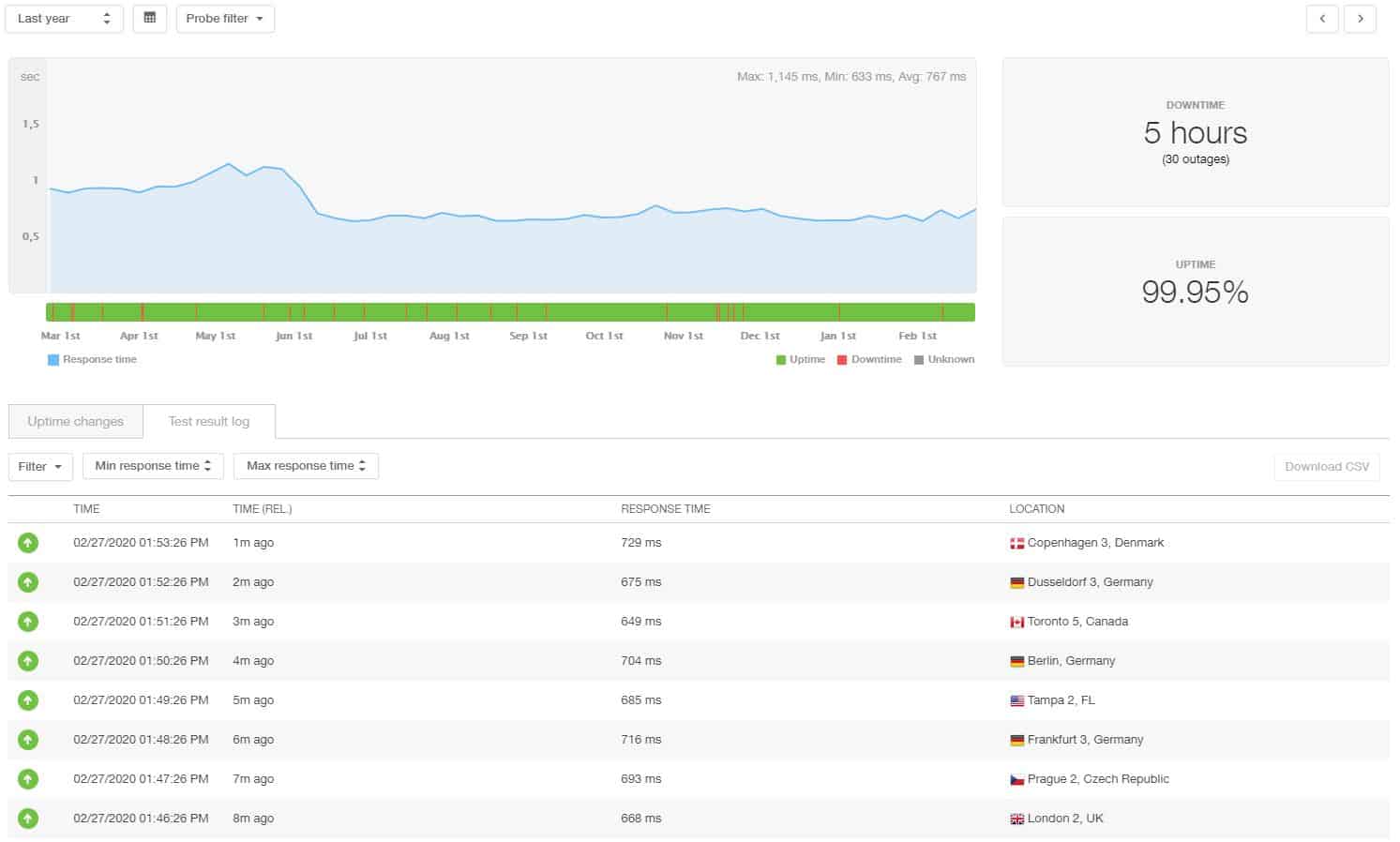Image resolution: width=1400 pixels, height=842 pixels.
Task: Click the response time peak near May on chart
Action: coord(228,164)
